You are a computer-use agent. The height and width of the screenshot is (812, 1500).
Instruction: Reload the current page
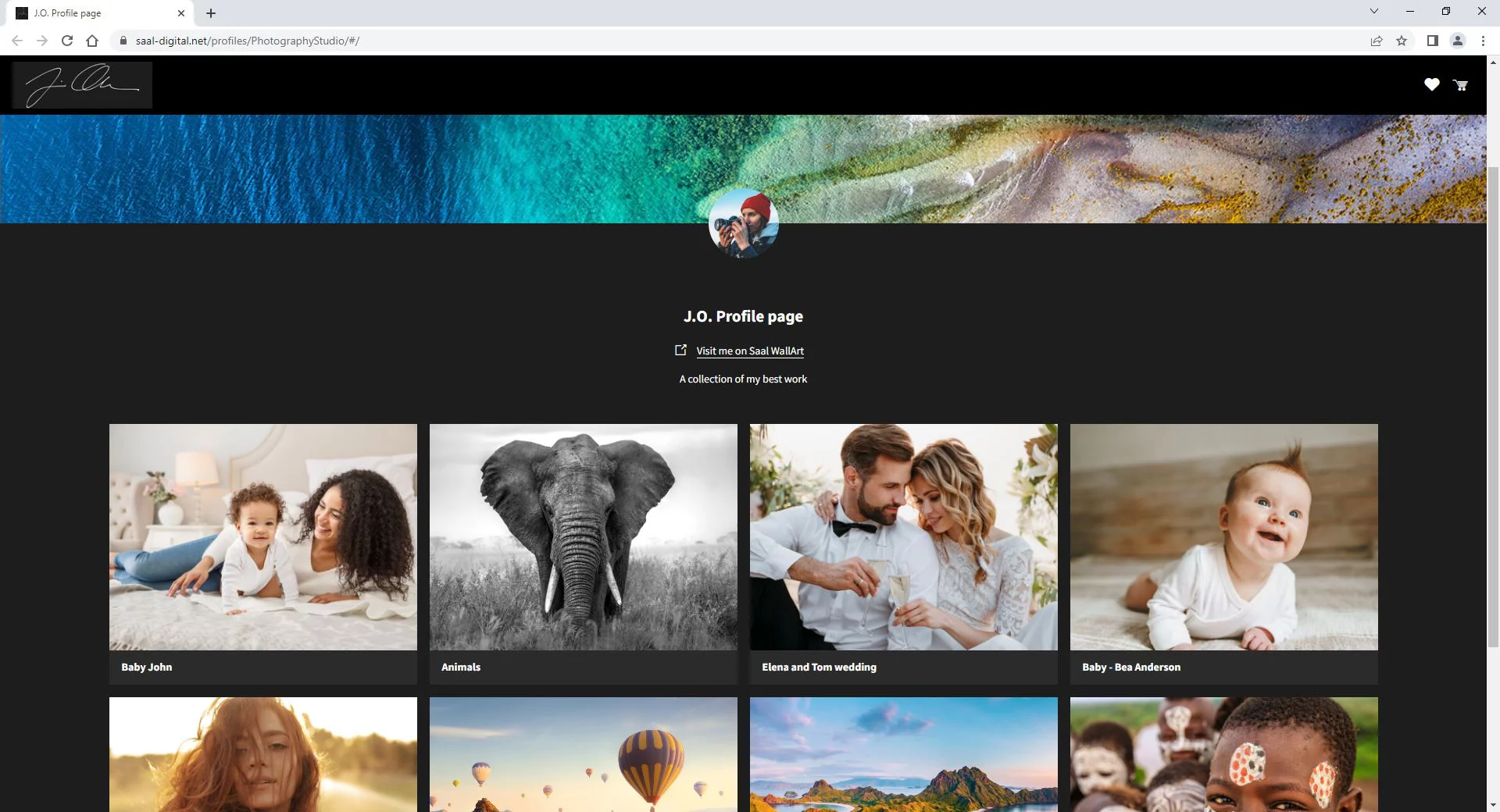(x=67, y=41)
